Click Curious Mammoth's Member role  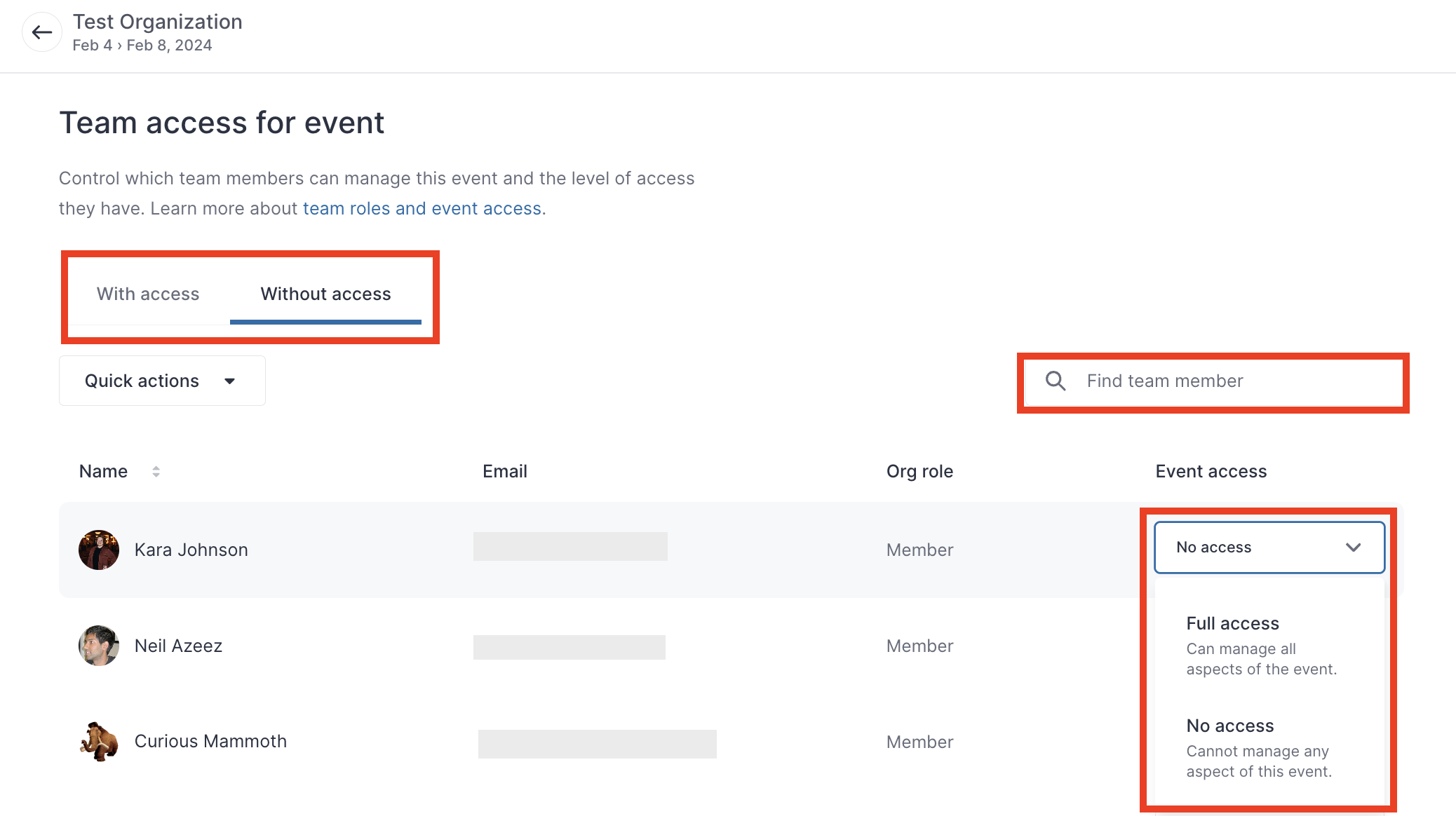click(919, 742)
